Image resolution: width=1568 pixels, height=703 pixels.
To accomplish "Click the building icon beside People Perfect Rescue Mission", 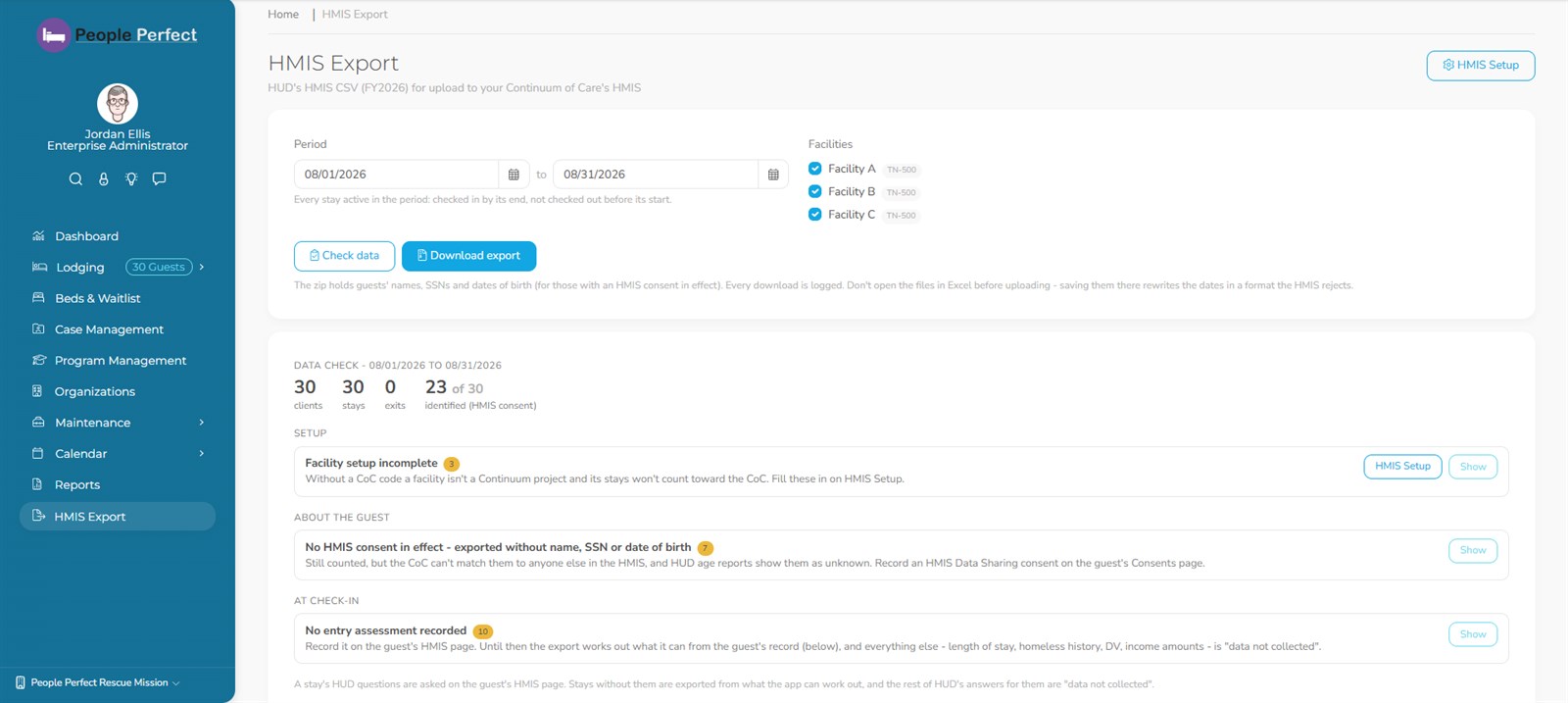I will click(x=21, y=682).
